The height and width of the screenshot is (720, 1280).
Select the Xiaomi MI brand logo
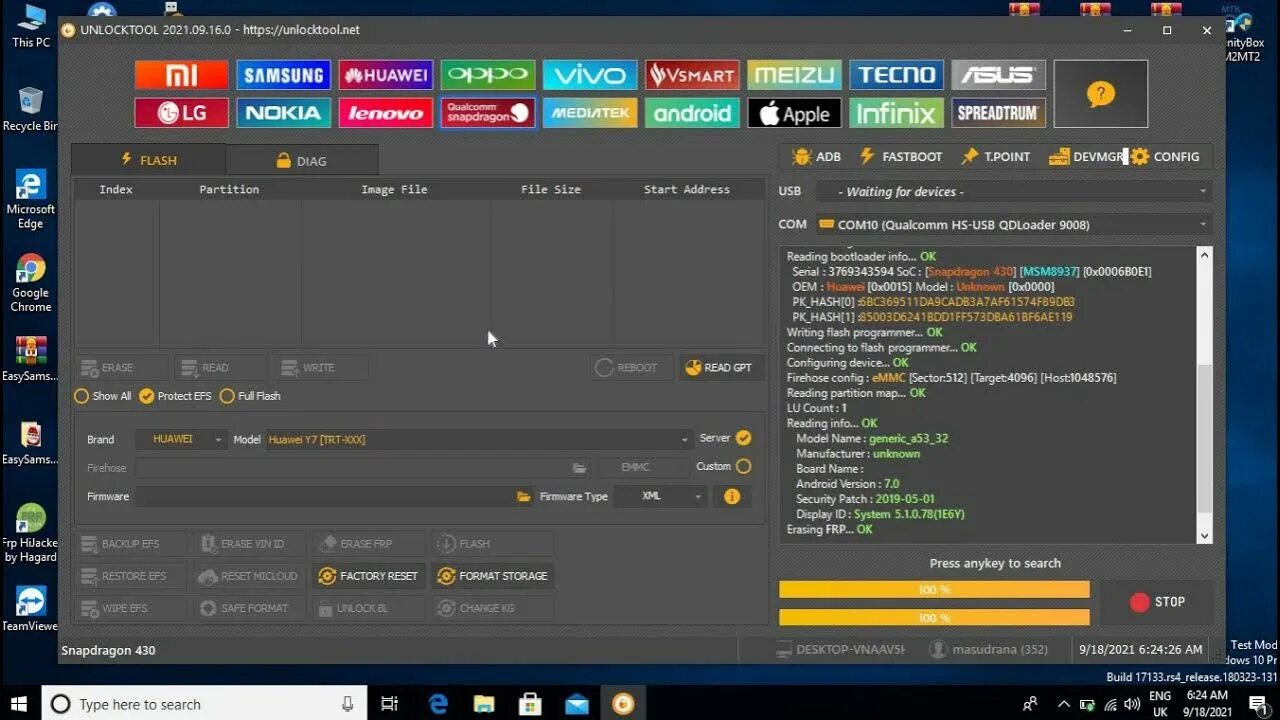(x=181, y=75)
